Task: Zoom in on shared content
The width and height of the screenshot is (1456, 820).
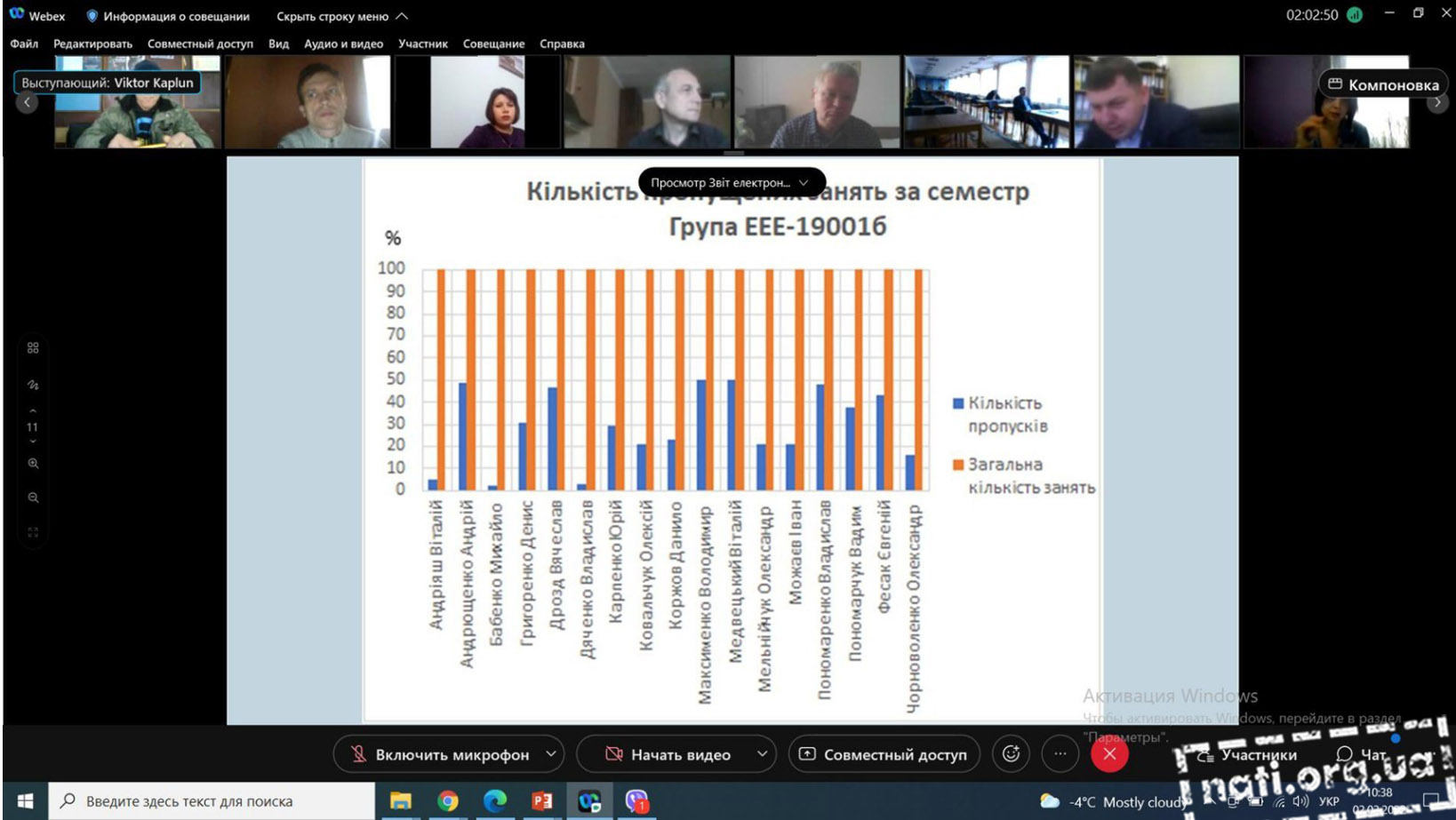Action: point(33,464)
